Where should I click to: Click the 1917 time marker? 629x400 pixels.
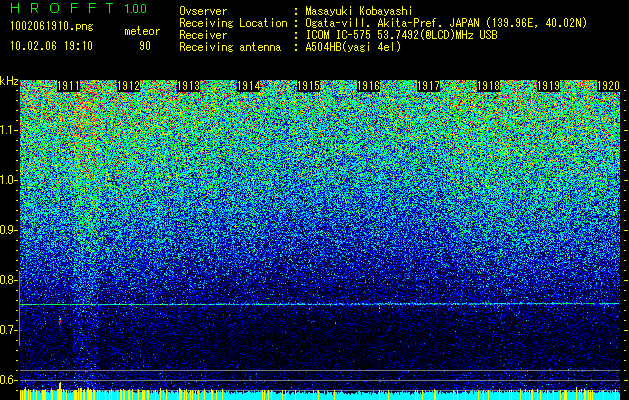[x=429, y=86]
